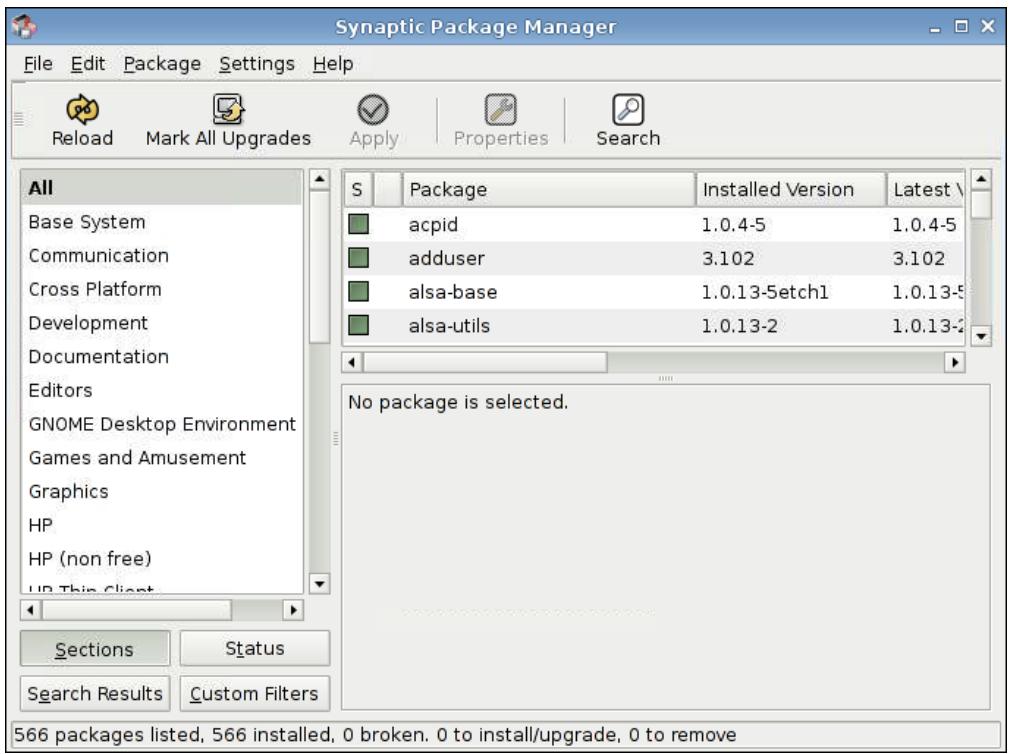This screenshot has width=1009, height=754.
Task: Toggle status box for adduser package
Action: [x=358, y=257]
